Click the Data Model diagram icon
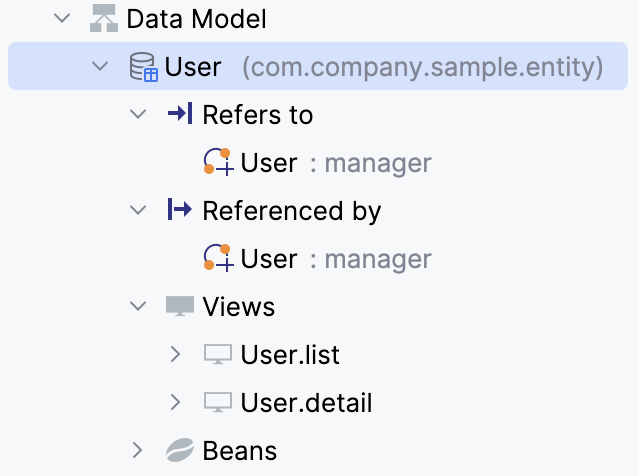The height and width of the screenshot is (476, 638). pos(103,18)
